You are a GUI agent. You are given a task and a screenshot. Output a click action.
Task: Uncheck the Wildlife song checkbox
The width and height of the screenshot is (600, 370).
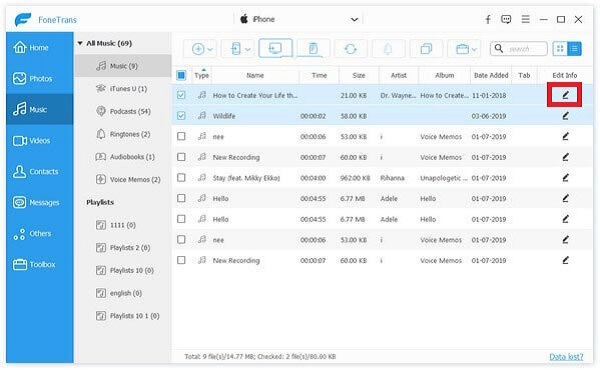(181, 116)
